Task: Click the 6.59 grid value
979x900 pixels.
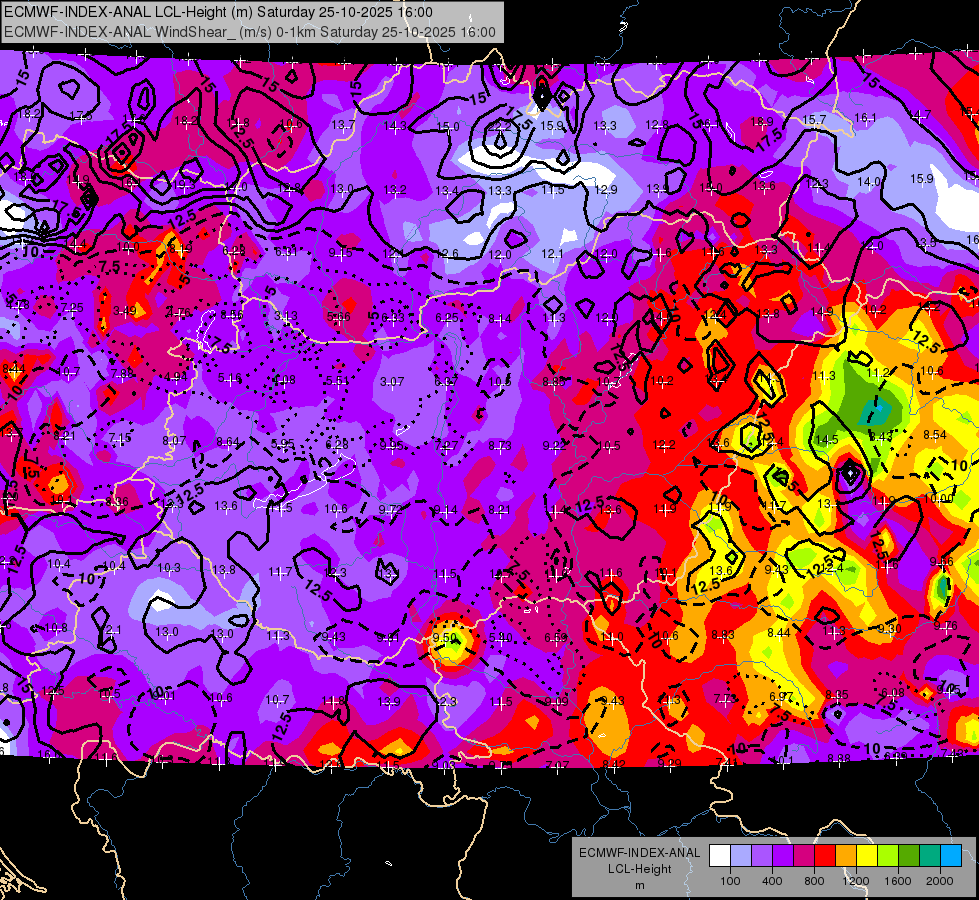Action: (x=556, y=637)
